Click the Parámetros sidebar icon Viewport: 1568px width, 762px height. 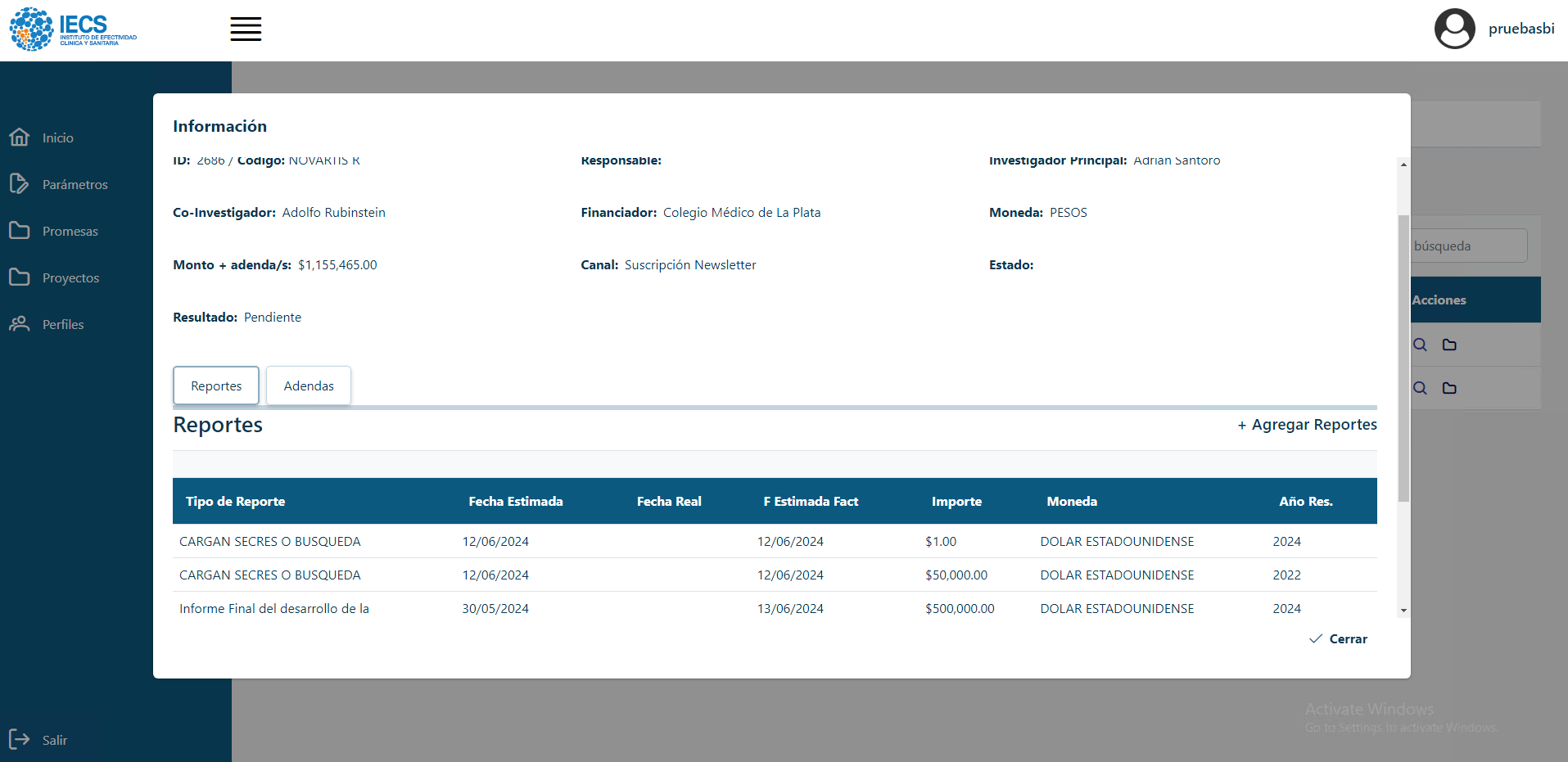click(x=20, y=184)
